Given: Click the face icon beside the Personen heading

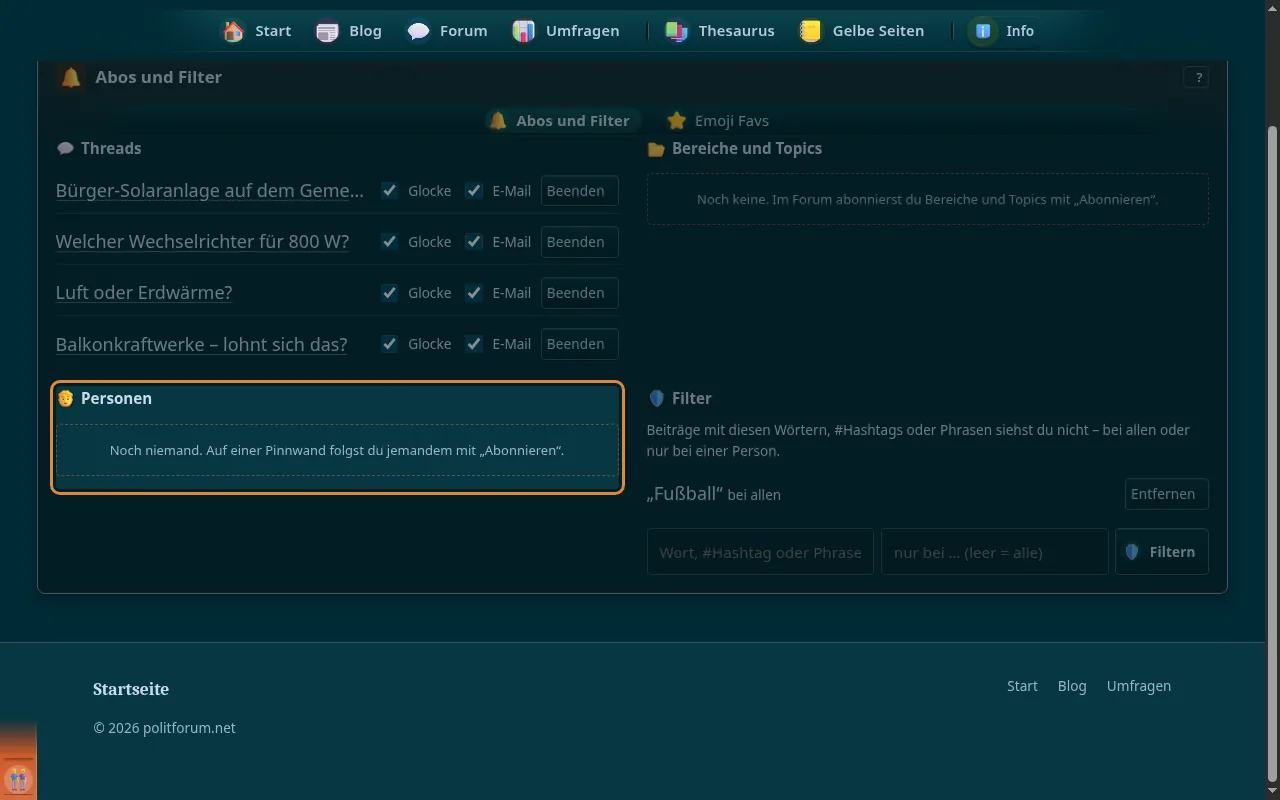Looking at the screenshot, I should tap(65, 398).
